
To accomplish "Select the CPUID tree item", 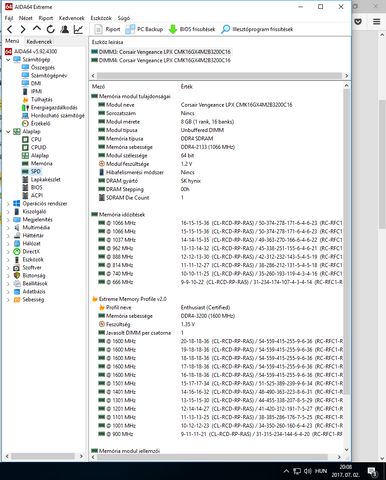I will 34,147.
